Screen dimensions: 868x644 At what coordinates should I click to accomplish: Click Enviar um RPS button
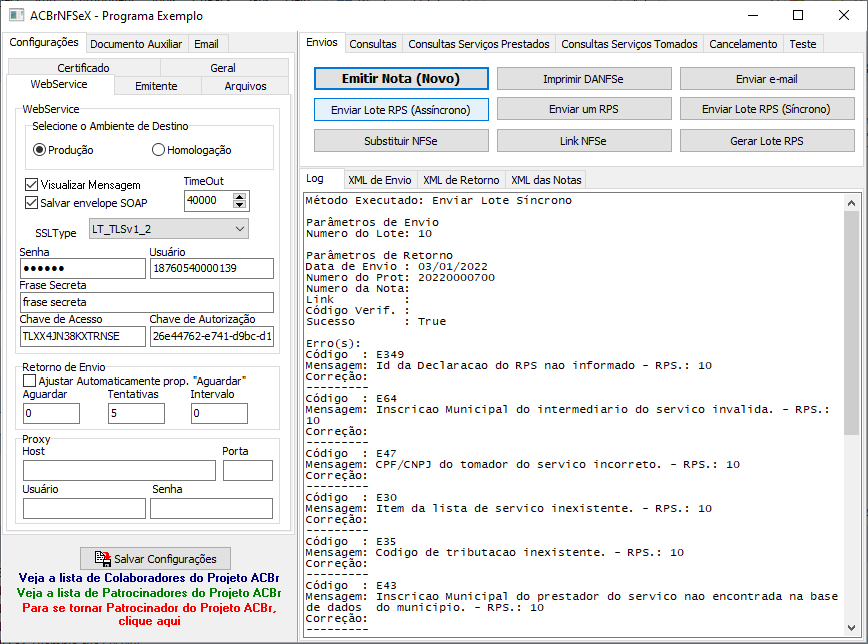click(584, 109)
